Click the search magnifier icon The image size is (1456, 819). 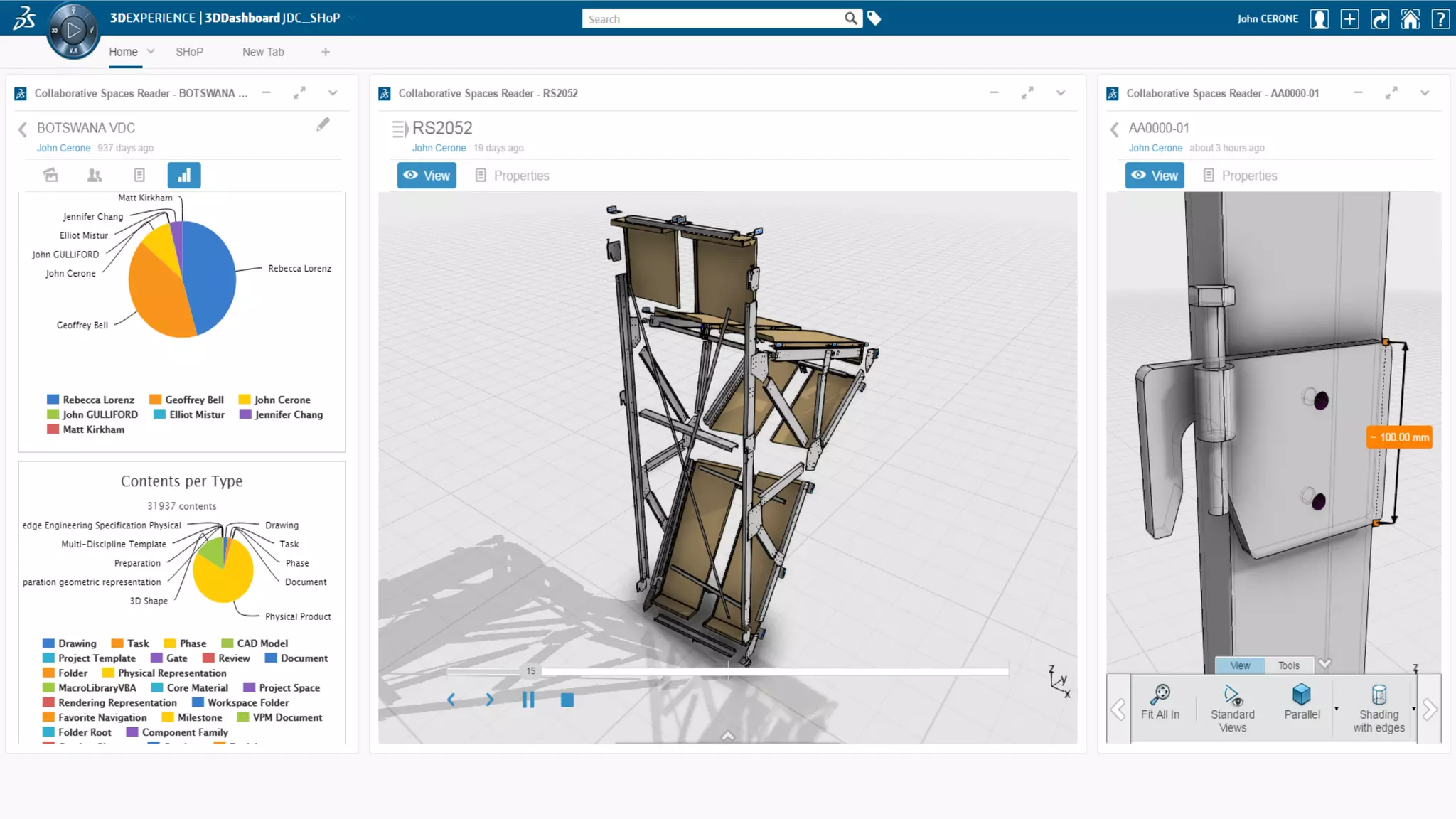point(850,18)
